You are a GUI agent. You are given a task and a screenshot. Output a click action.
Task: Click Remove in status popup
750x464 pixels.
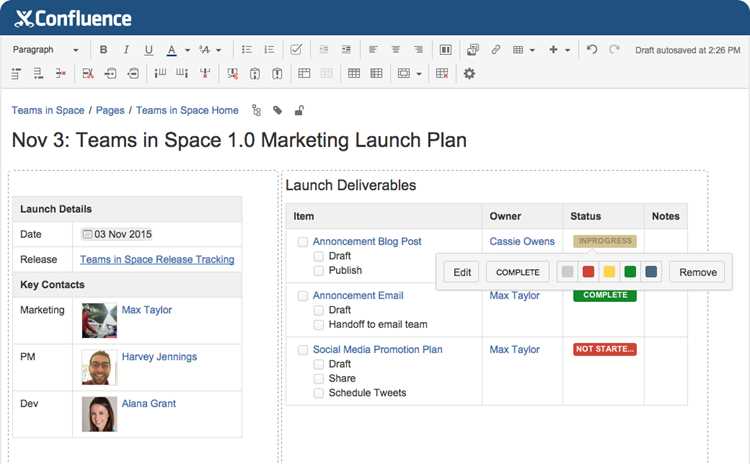698,272
